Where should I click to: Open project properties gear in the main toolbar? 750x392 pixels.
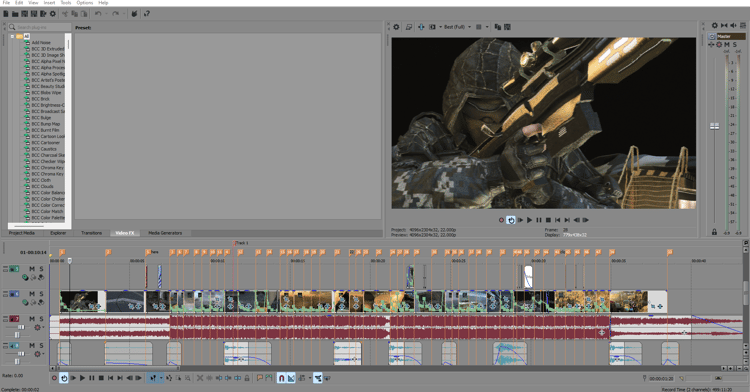click(53, 14)
